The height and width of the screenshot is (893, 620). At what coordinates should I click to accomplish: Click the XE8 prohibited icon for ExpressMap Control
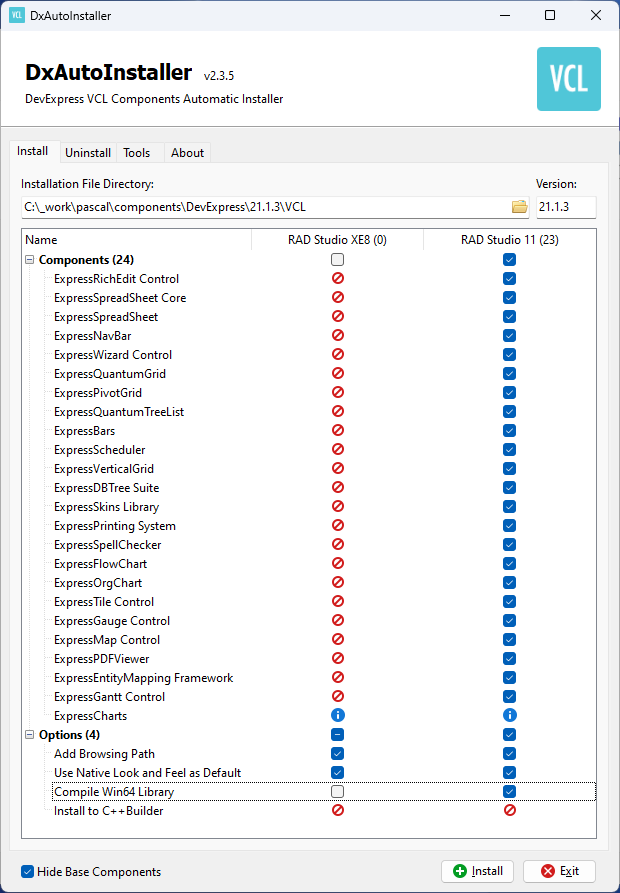338,640
